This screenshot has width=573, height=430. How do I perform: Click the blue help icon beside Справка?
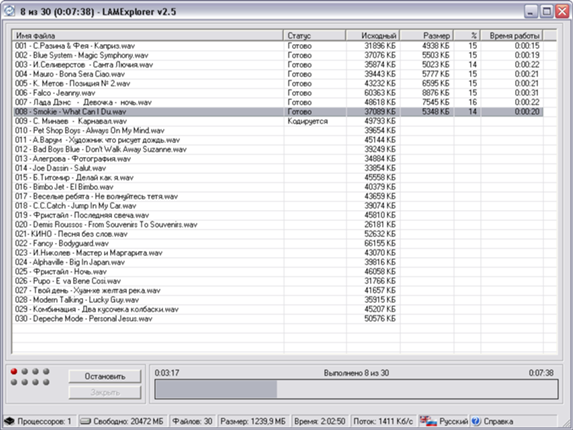coord(475,421)
